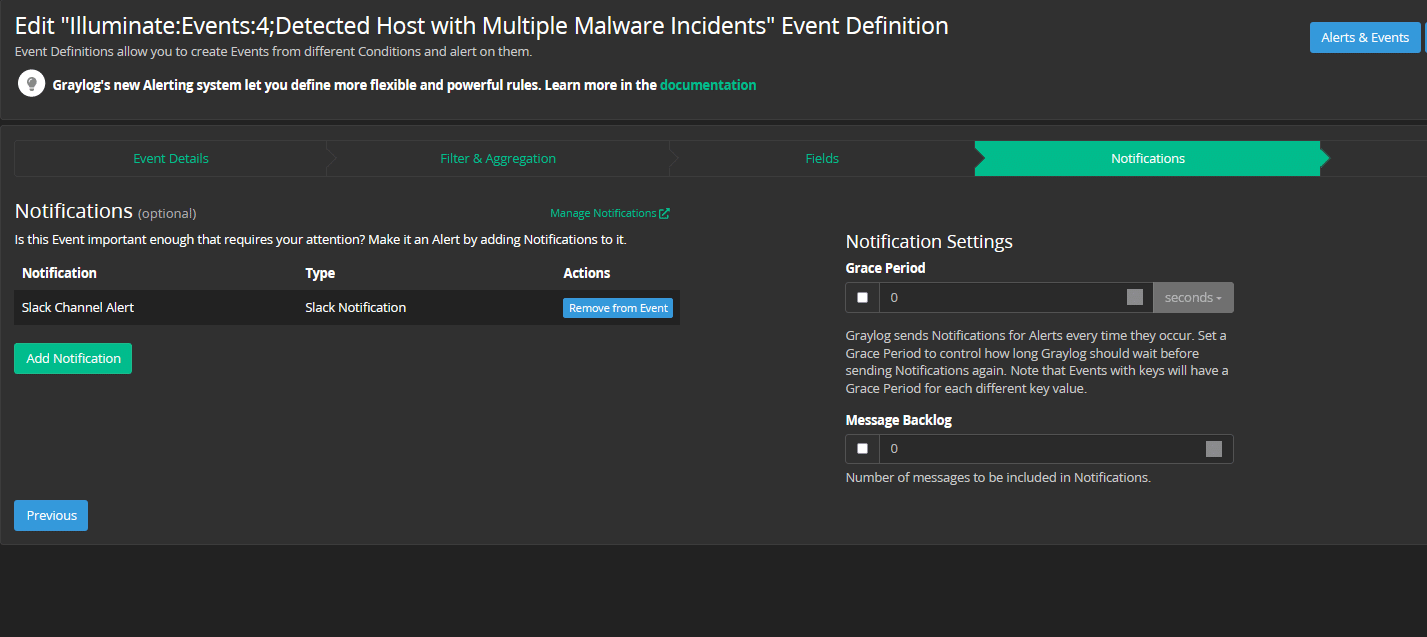Switch to the Event Details tab

(x=170, y=158)
